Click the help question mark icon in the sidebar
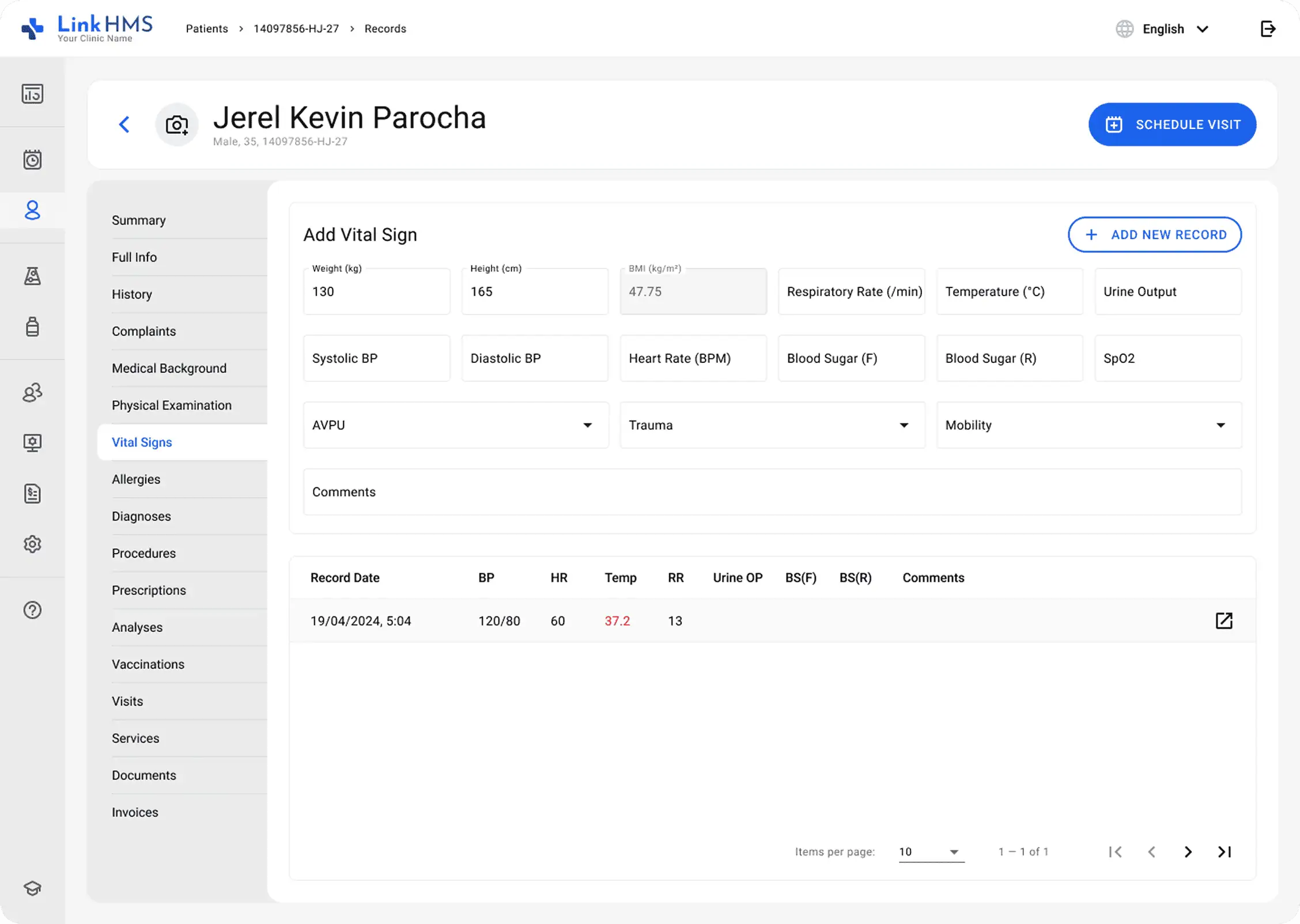Viewport: 1300px width, 924px height. pyautogui.click(x=32, y=610)
